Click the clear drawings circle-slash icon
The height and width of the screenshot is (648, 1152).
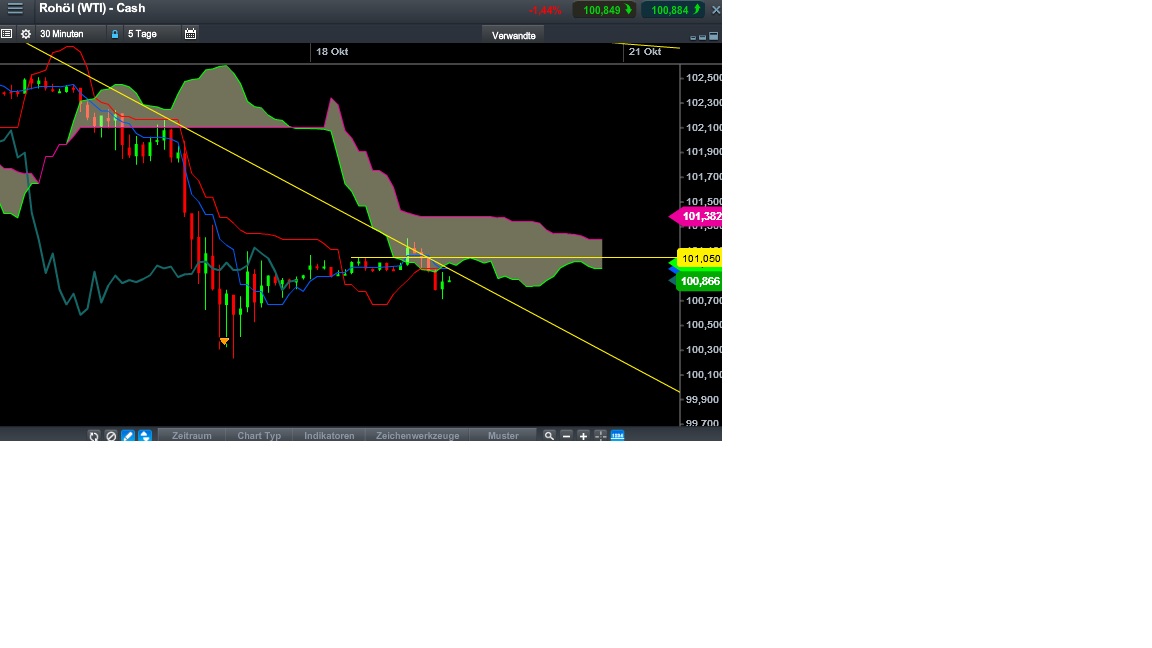tap(111, 435)
